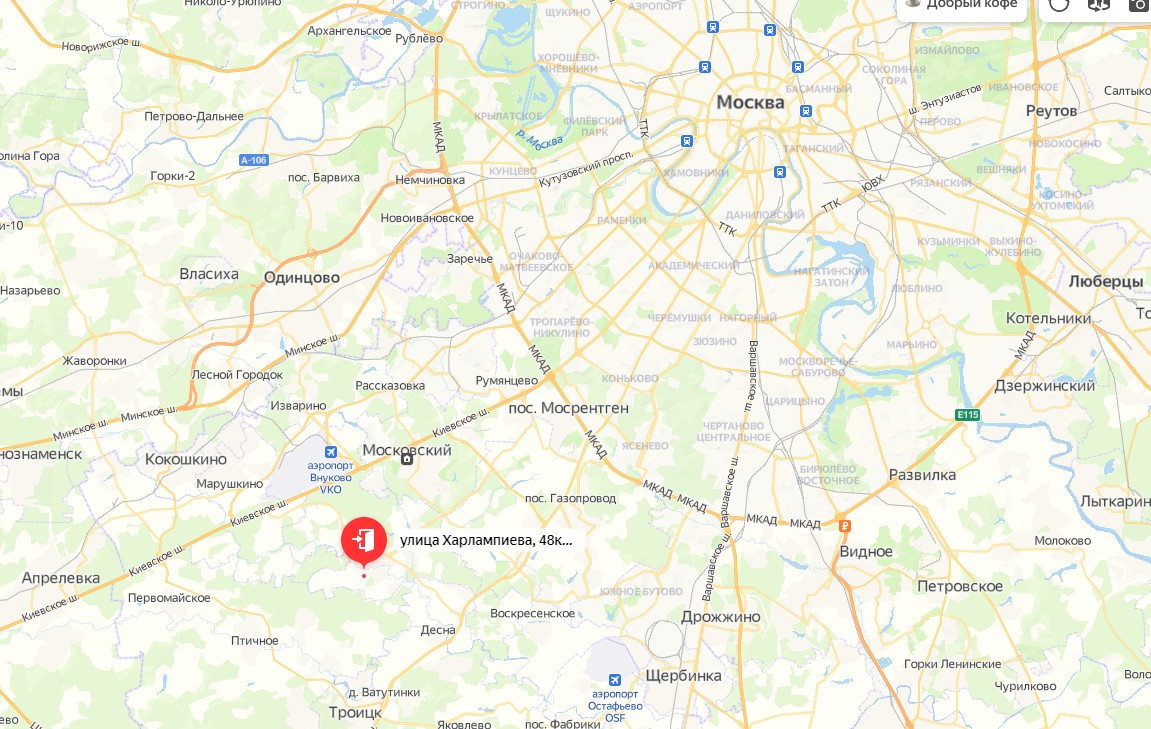Image resolution: width=1151 pixels, height=729 pixels.
Task: Click the red entrance marker pin
Action: tap(363, 542)
